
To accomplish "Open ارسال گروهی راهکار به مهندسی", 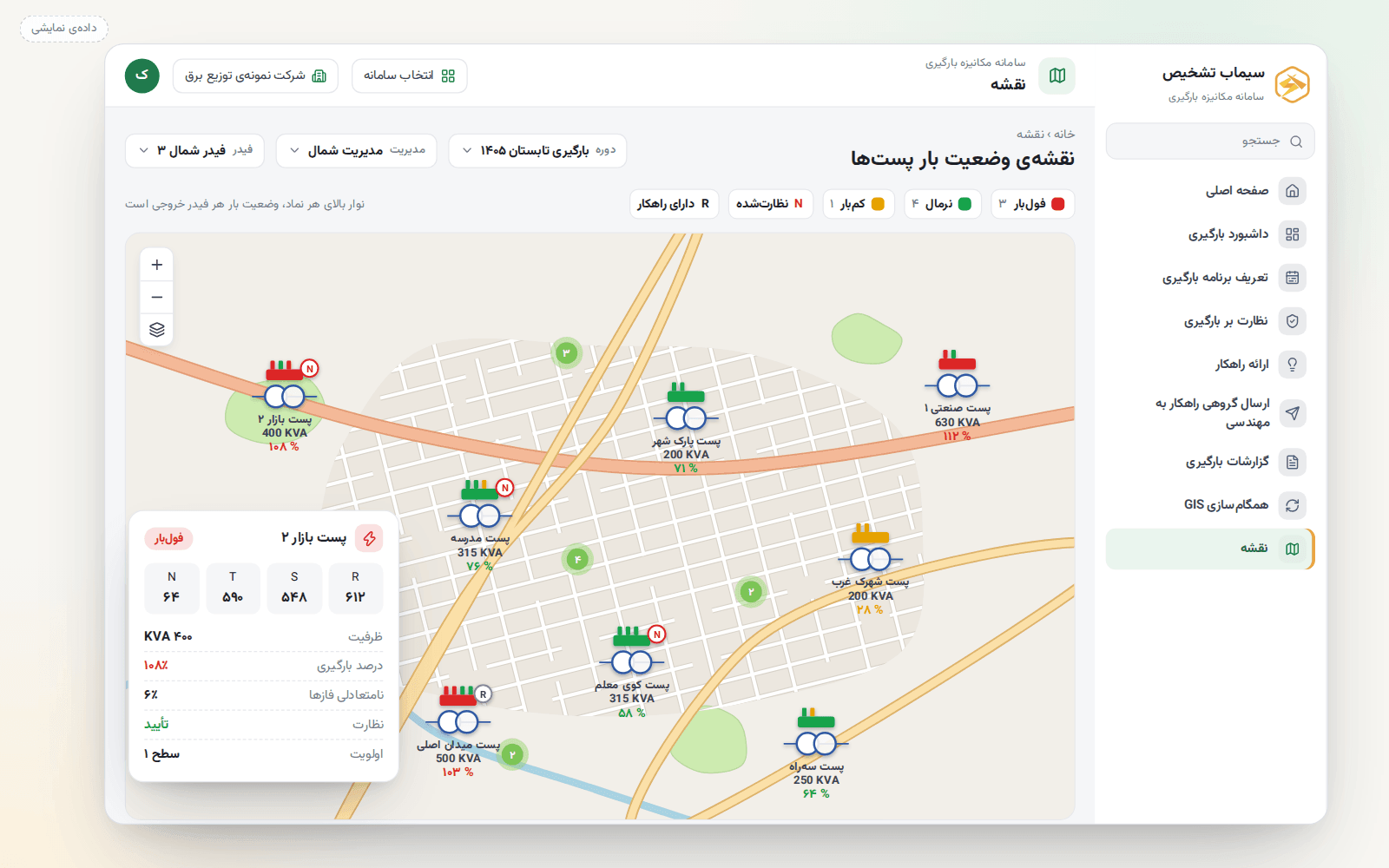I will (1210, 413).
